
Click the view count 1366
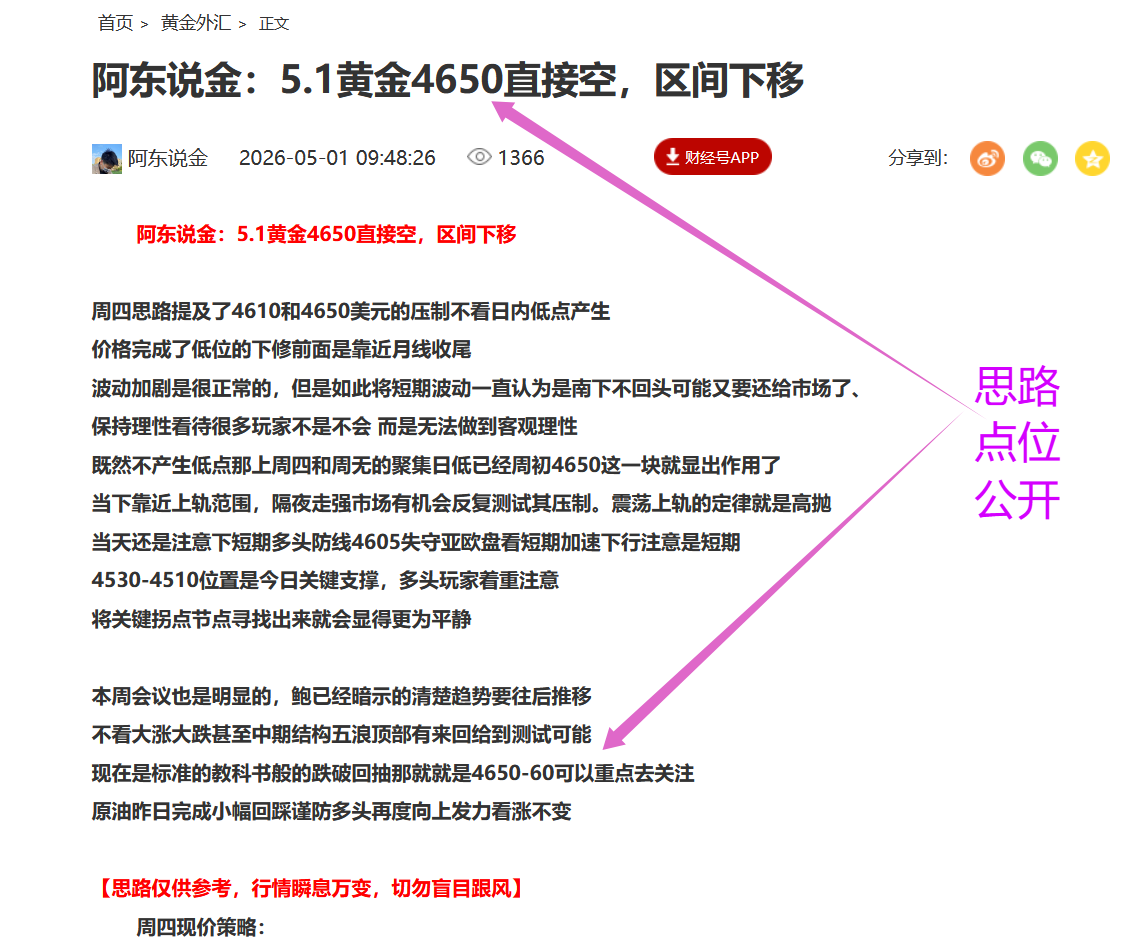521,158
